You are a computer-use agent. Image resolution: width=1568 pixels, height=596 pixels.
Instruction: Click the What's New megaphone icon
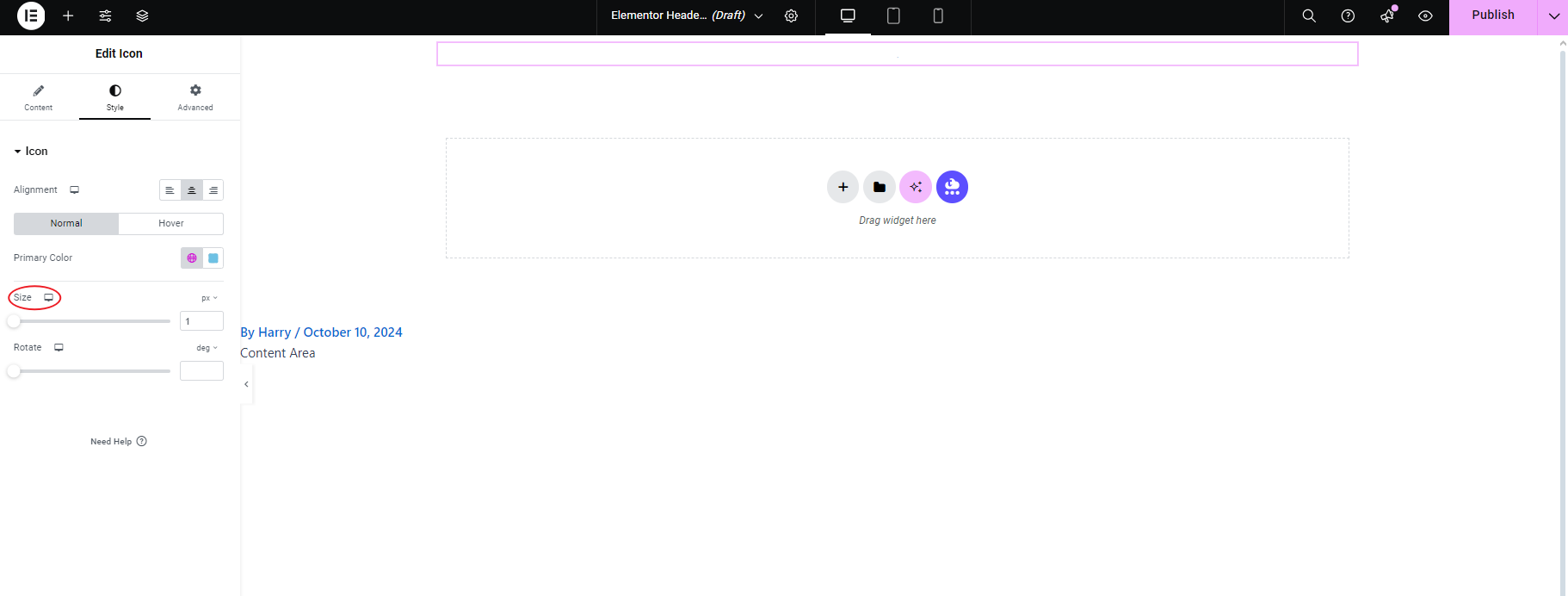pyautogui.click(x=1386, y=16)
